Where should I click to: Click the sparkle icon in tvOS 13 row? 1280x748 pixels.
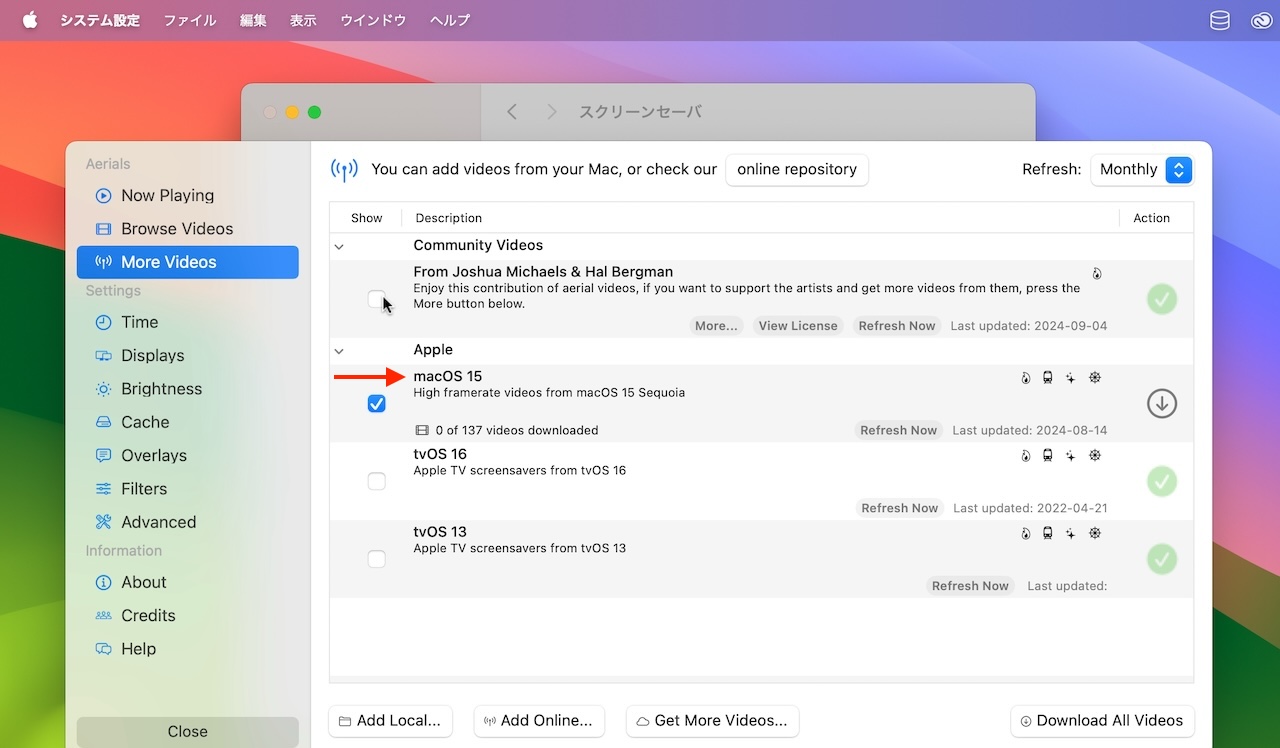point(1070,533)
